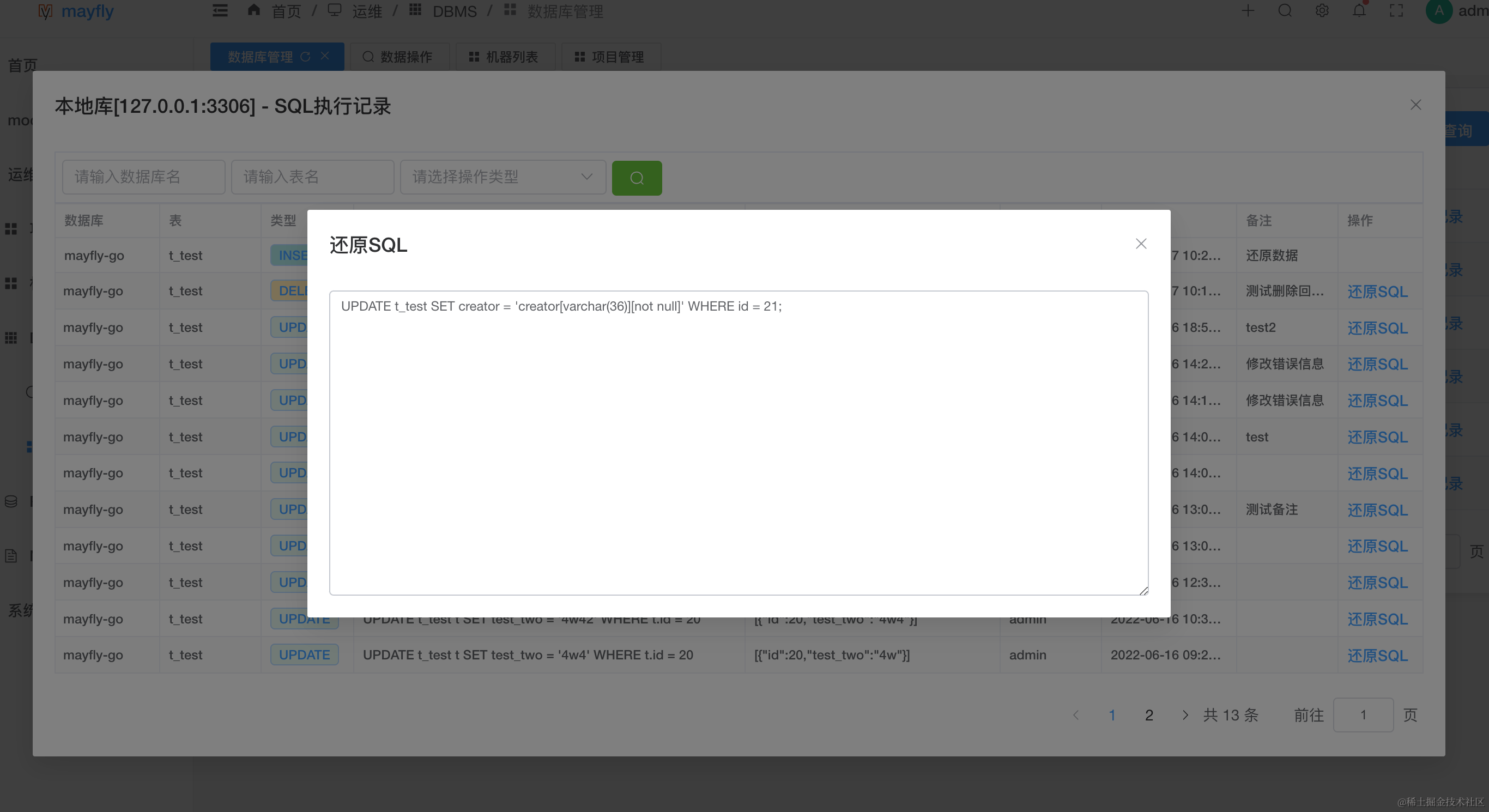The height and width of the screenshot is (812, 1489).
Task: Go to pagination page 2
Action: 1148,716
